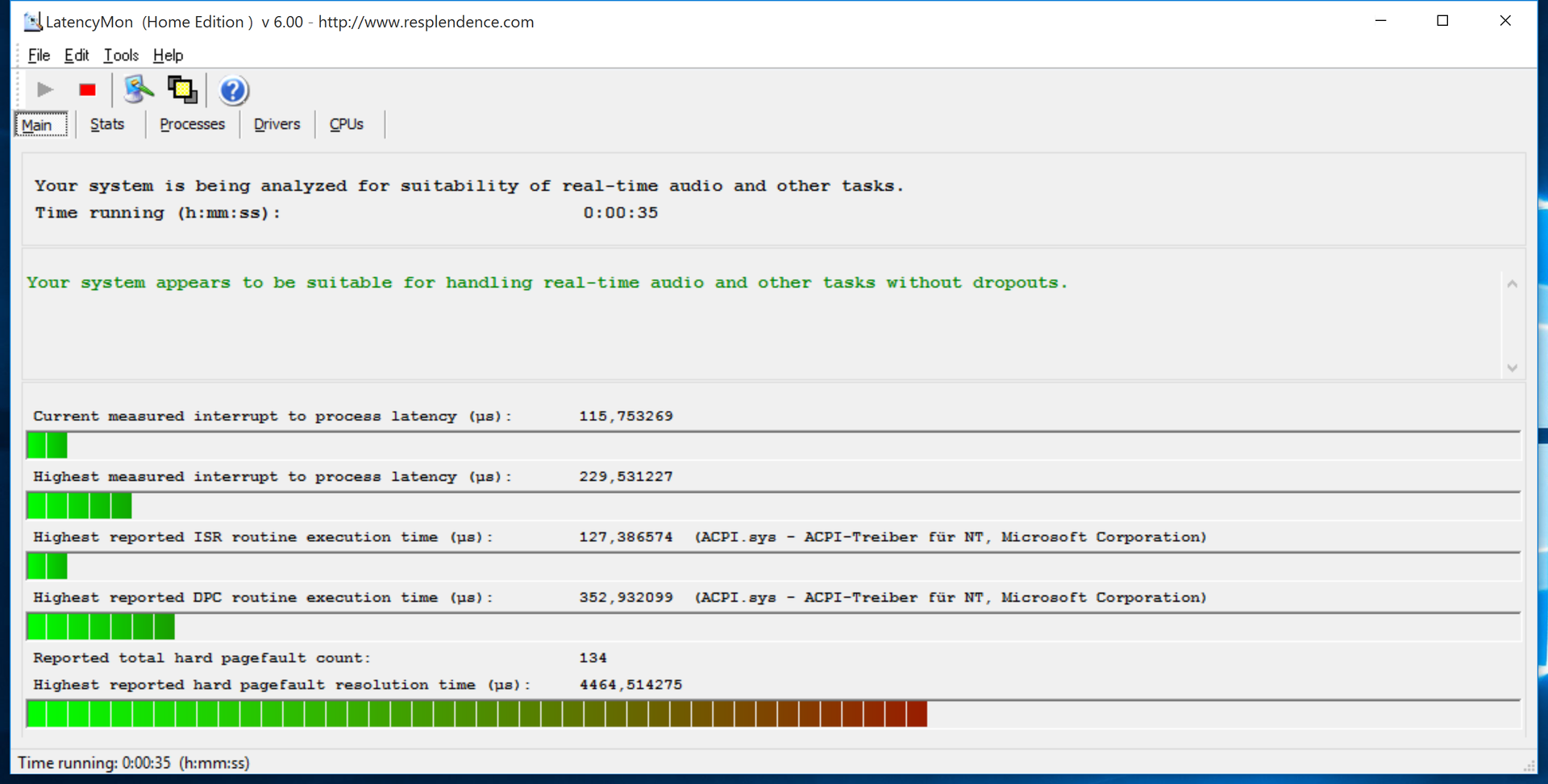Click the window resize grip in status bar
The image size is (1548, 784).
(x=1529, y=765)
